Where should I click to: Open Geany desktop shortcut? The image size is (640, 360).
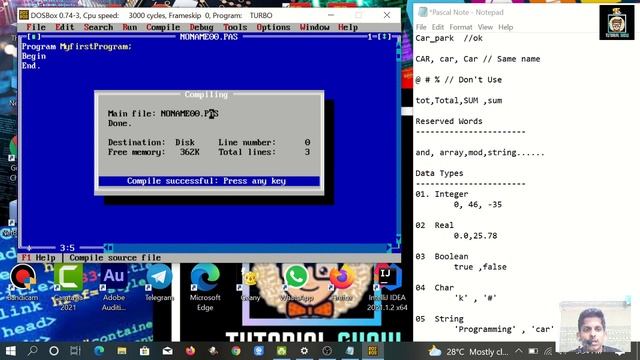[x=250, y=283]
